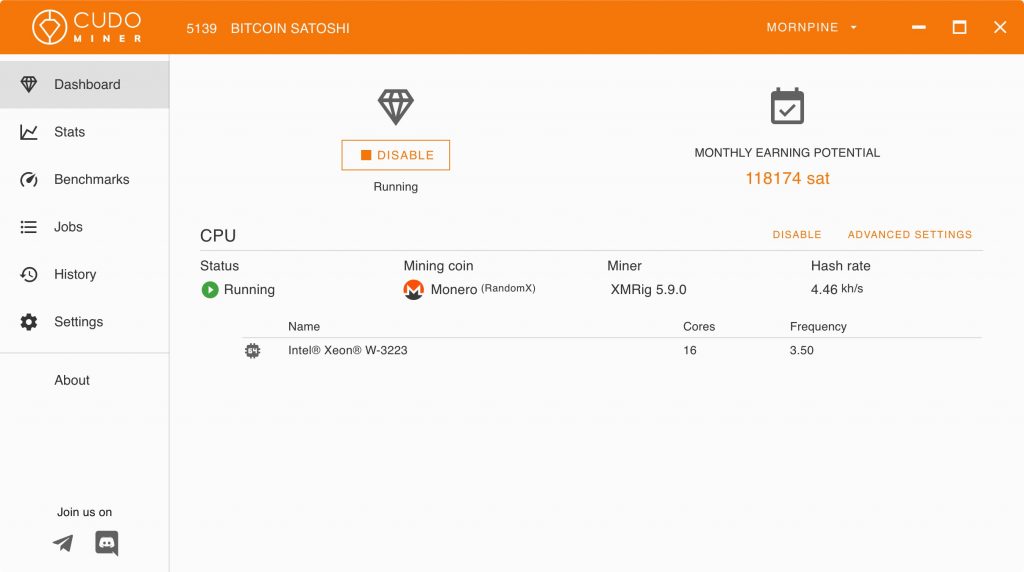Click the Monero (RandomX) coin label
The image size is (1024, 572).
(x=483, y=289)
